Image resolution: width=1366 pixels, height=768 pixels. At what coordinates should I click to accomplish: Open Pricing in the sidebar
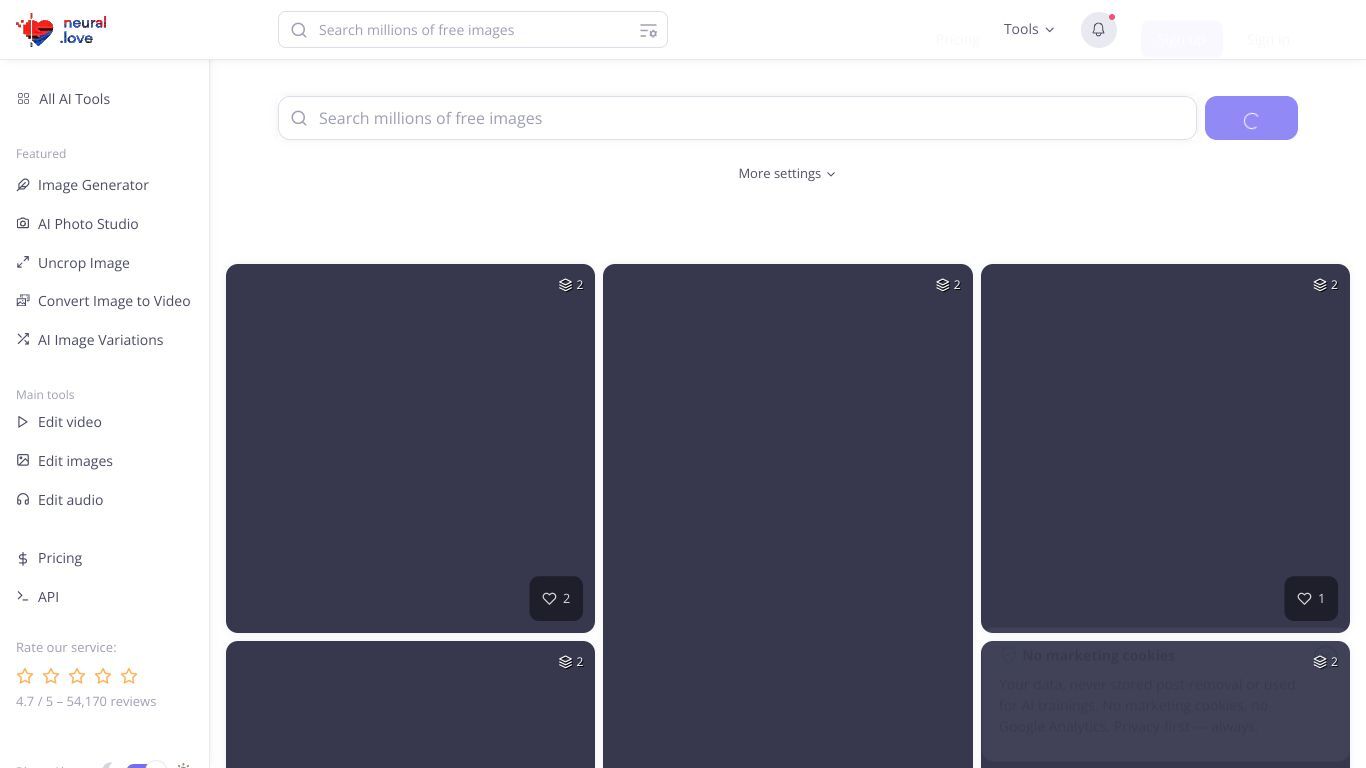[x=49, y=558]
